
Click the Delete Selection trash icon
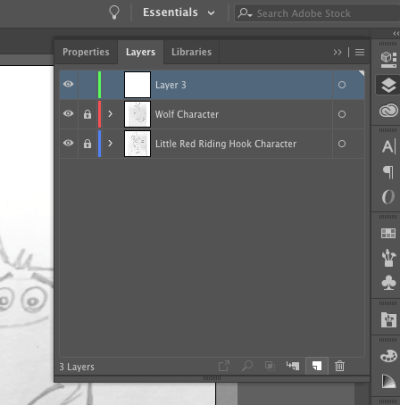pos(340,366)
